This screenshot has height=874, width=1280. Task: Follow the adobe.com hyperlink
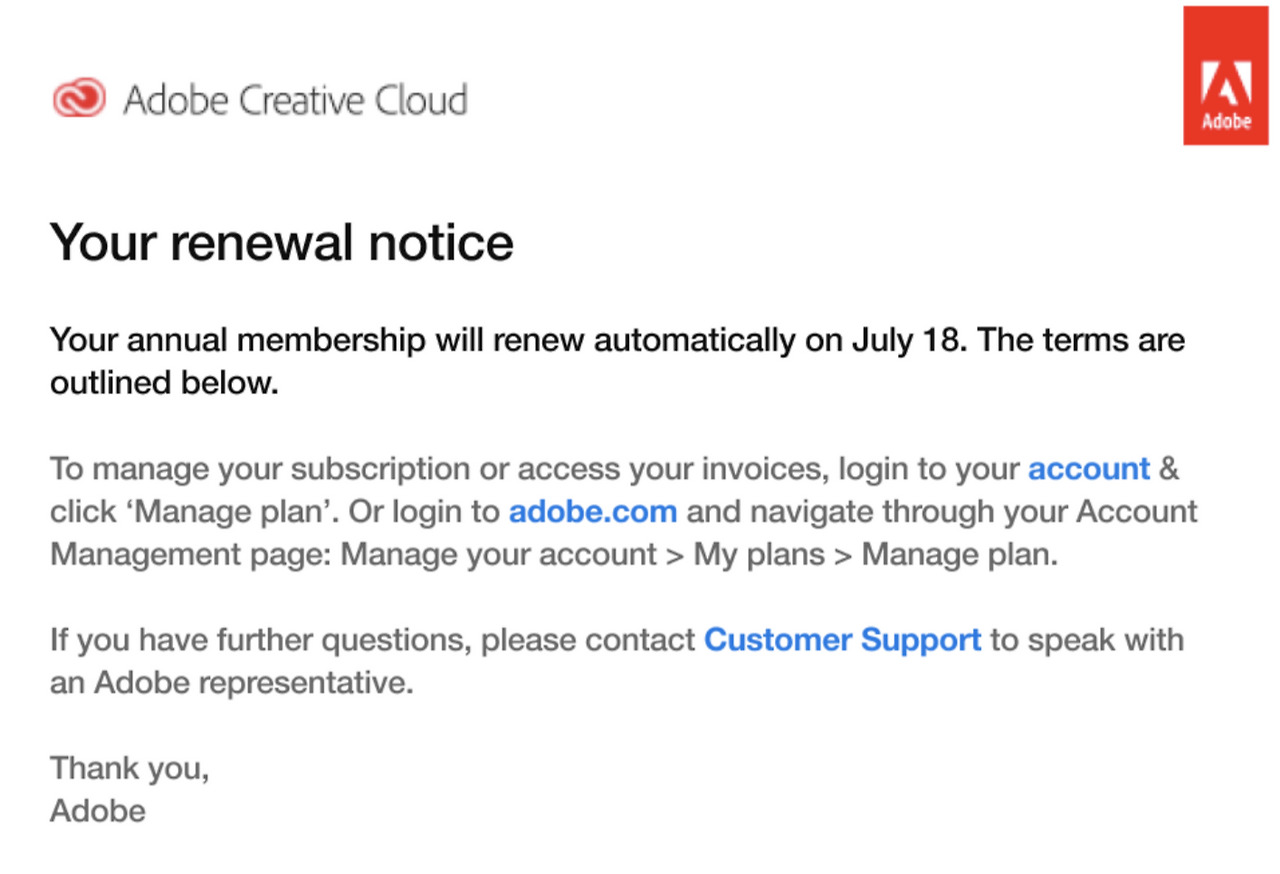(593, 512)
